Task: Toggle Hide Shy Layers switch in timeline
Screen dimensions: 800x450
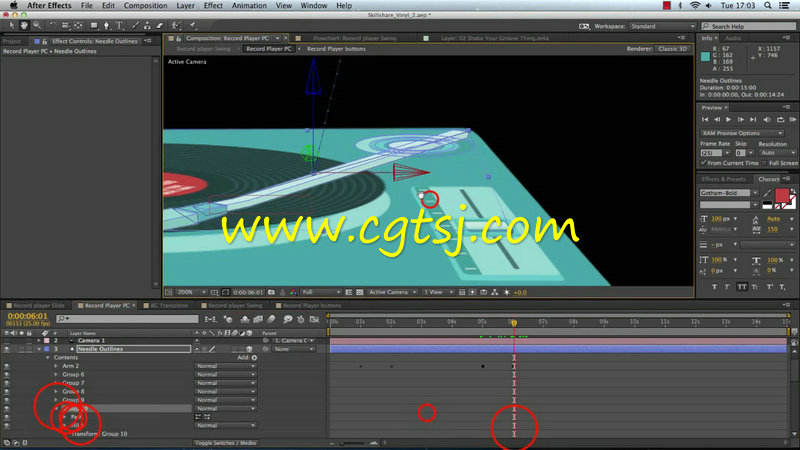Action: point(245,319)
